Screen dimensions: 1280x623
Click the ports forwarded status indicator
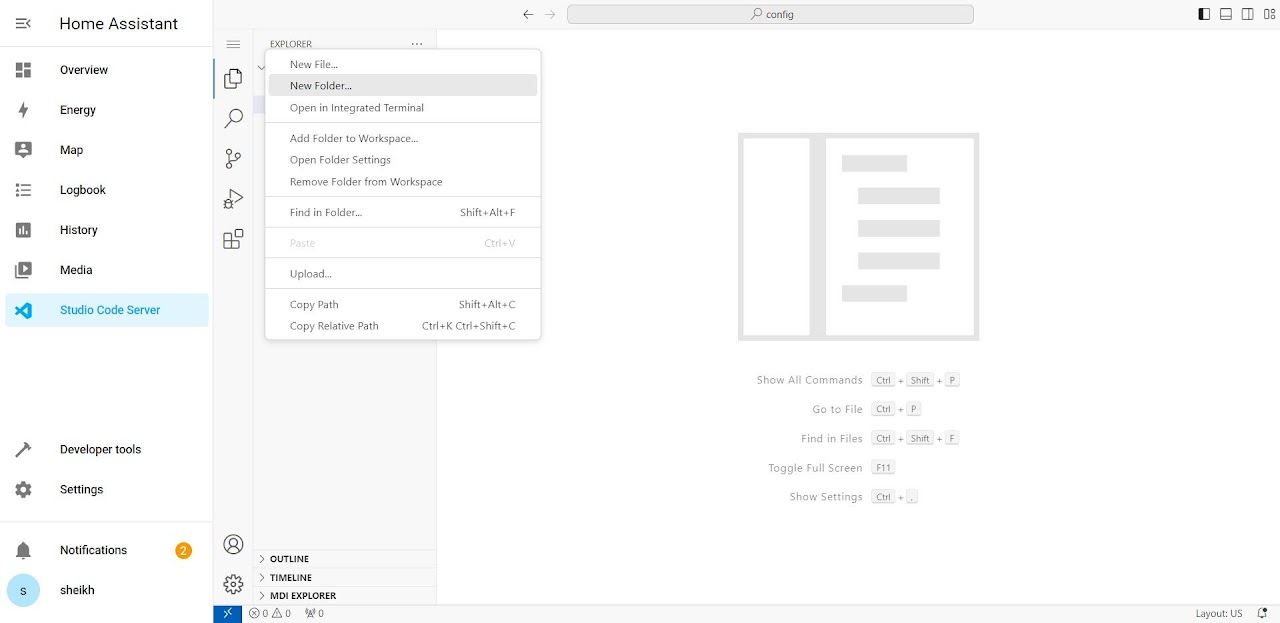pyautogui.click(x=314, y=613)
